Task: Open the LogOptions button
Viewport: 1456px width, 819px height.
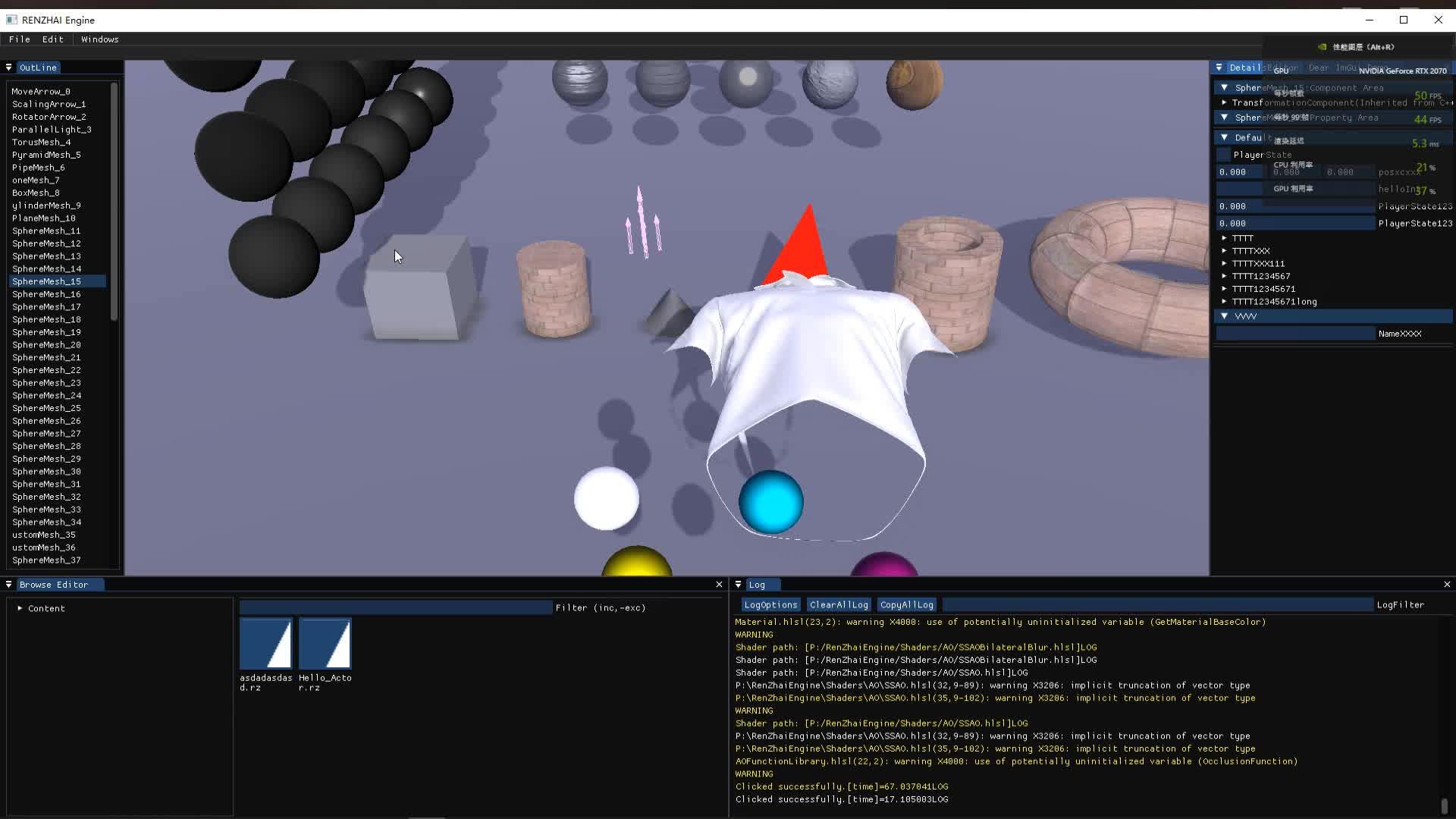Action: coord(770,605)
